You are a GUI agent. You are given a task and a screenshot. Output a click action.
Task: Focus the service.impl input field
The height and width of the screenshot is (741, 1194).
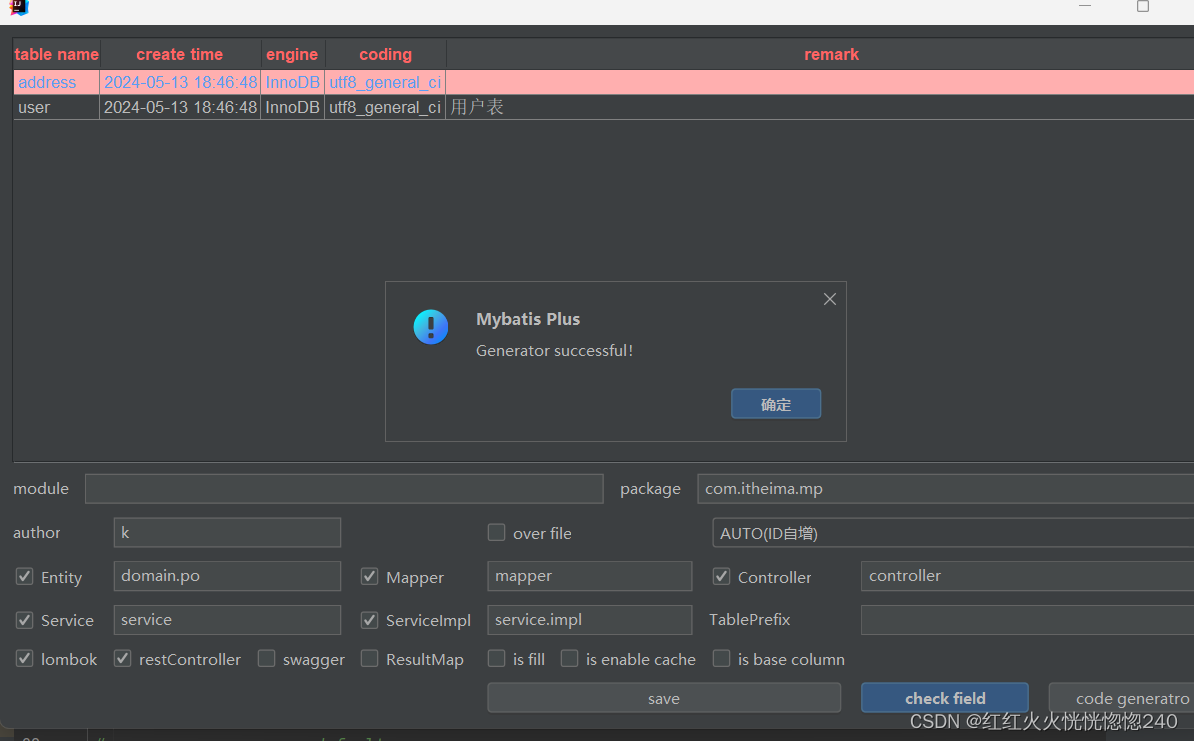coord(589,620)
